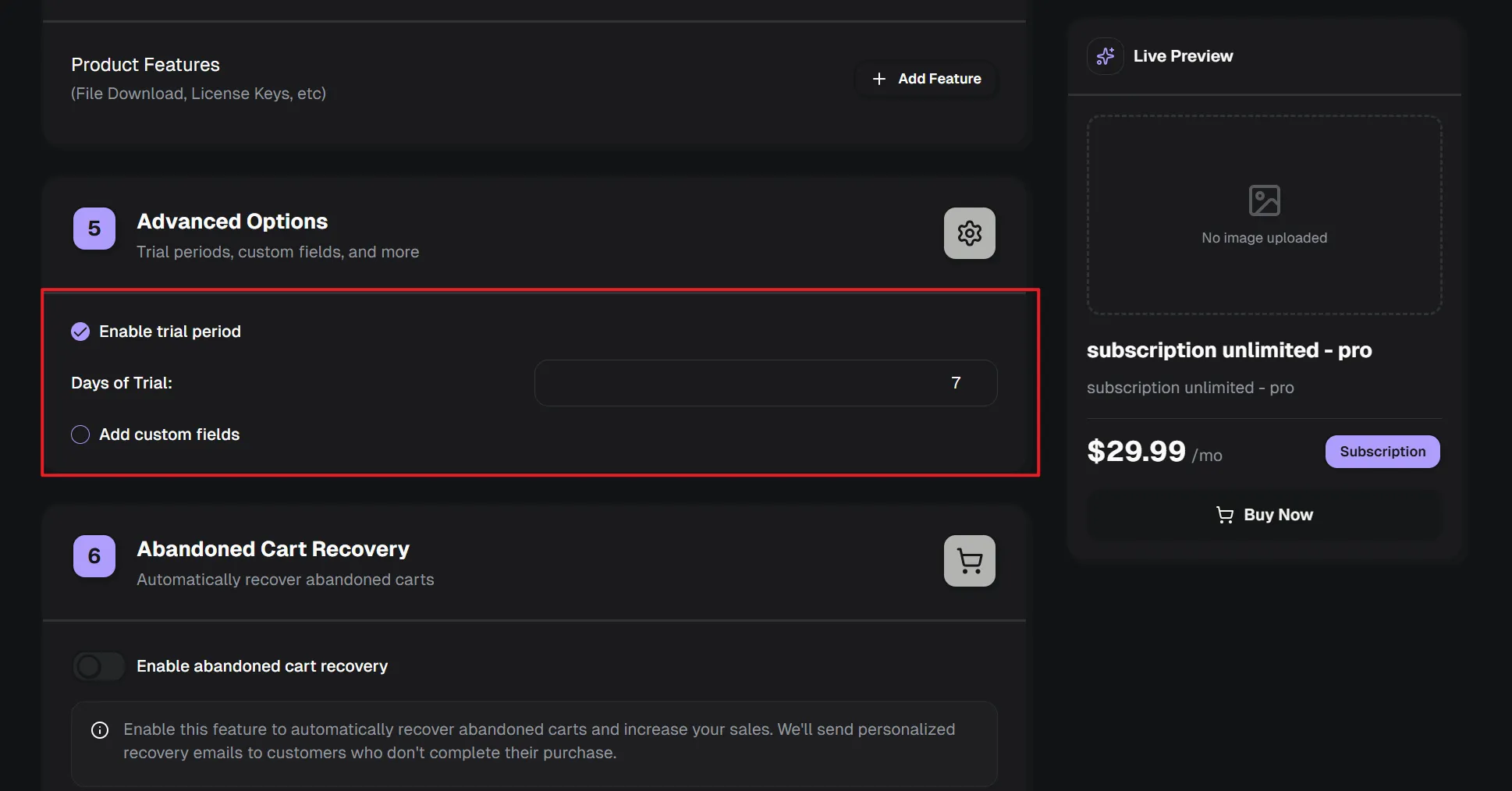The height and width of the screenshot is (791, 1512).
Task: Click the step 5 number badge
Action: coord(94,229)
